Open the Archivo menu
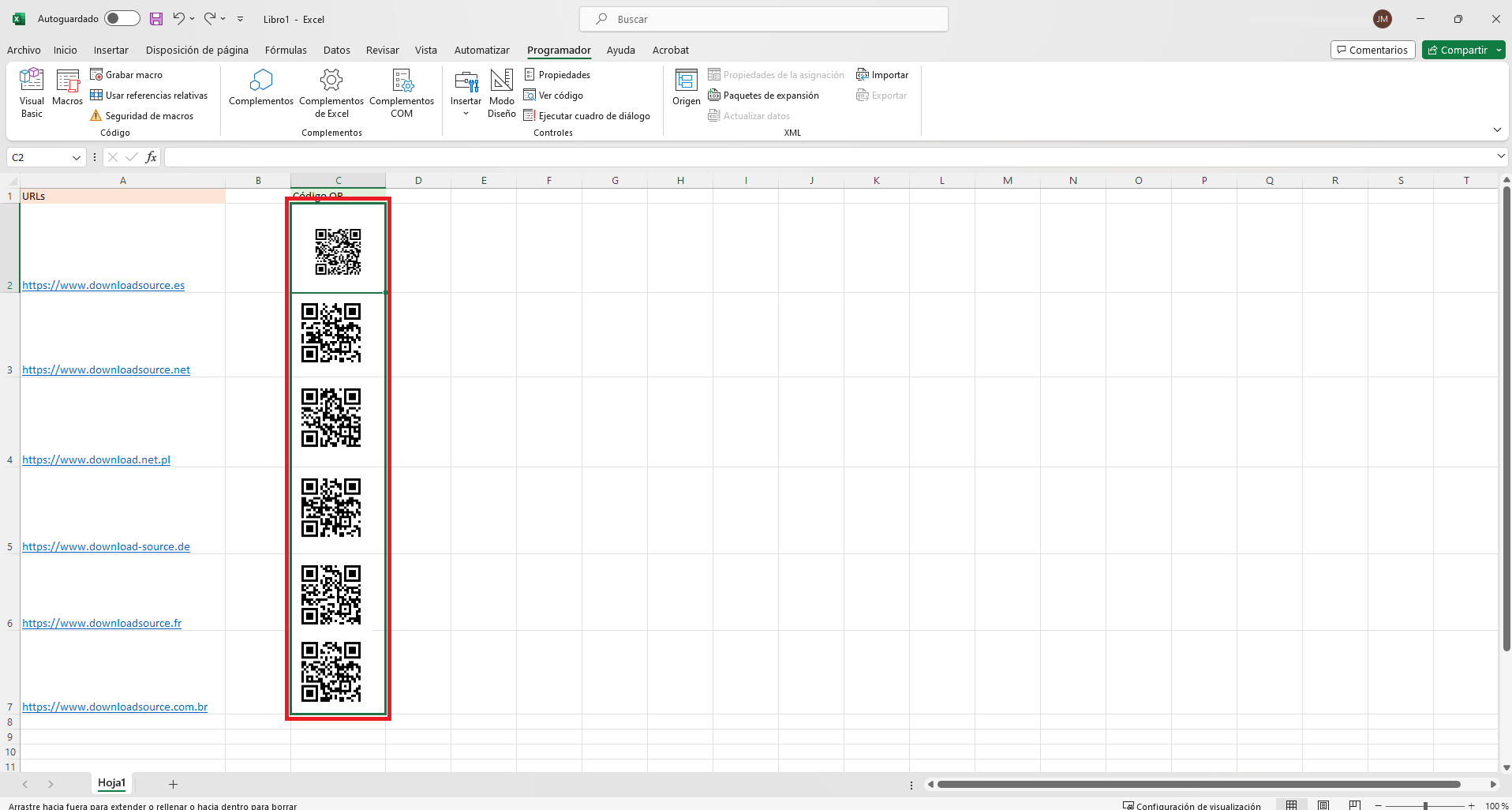The width and height of the screenshot is (1512, 810). click(x=24, y=50)
